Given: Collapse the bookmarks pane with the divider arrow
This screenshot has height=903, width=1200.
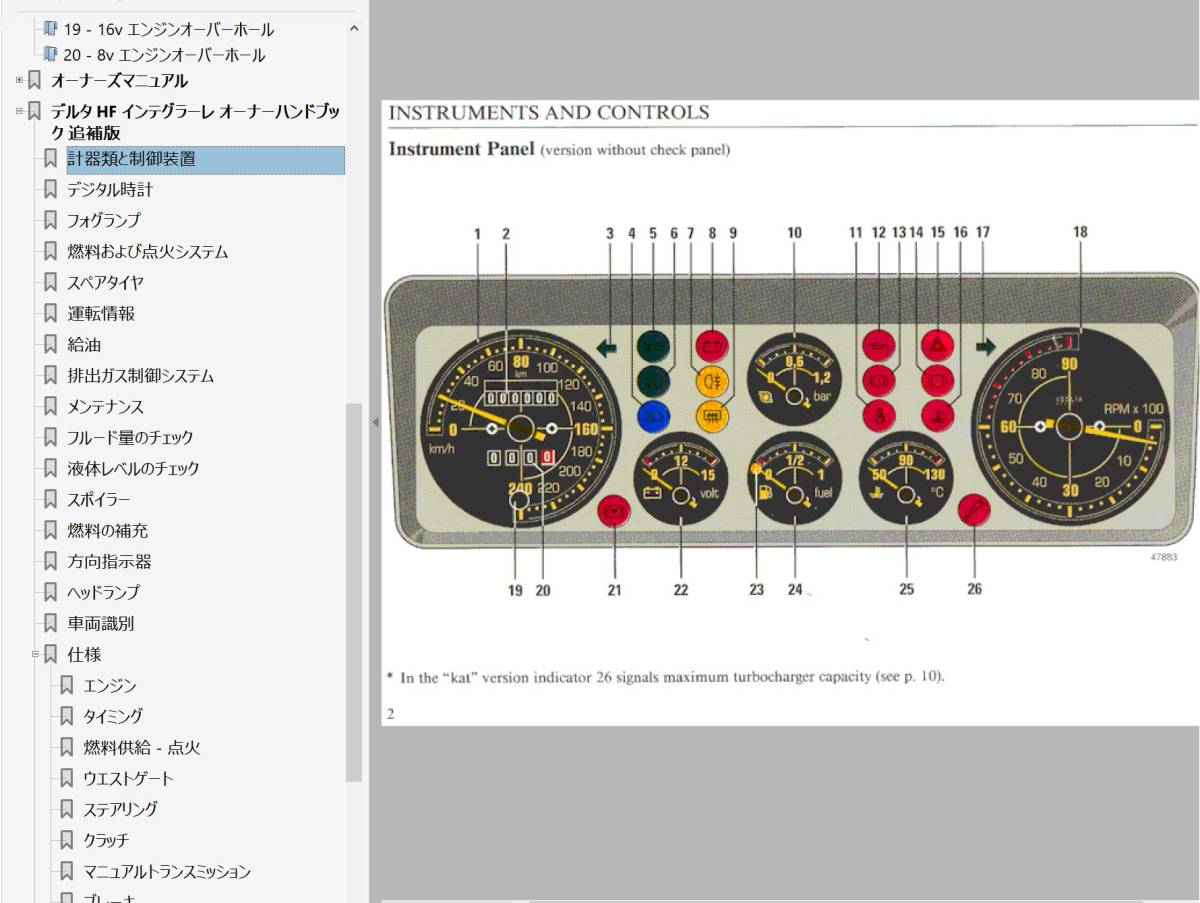Looking at the screenshot, I should [x=375, y=422].
